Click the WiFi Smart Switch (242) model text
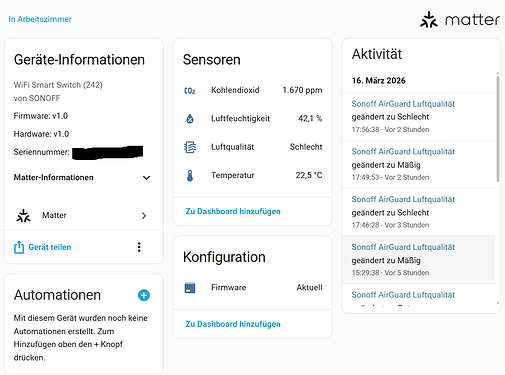This screenshot has height=375, width=505. 58,85
